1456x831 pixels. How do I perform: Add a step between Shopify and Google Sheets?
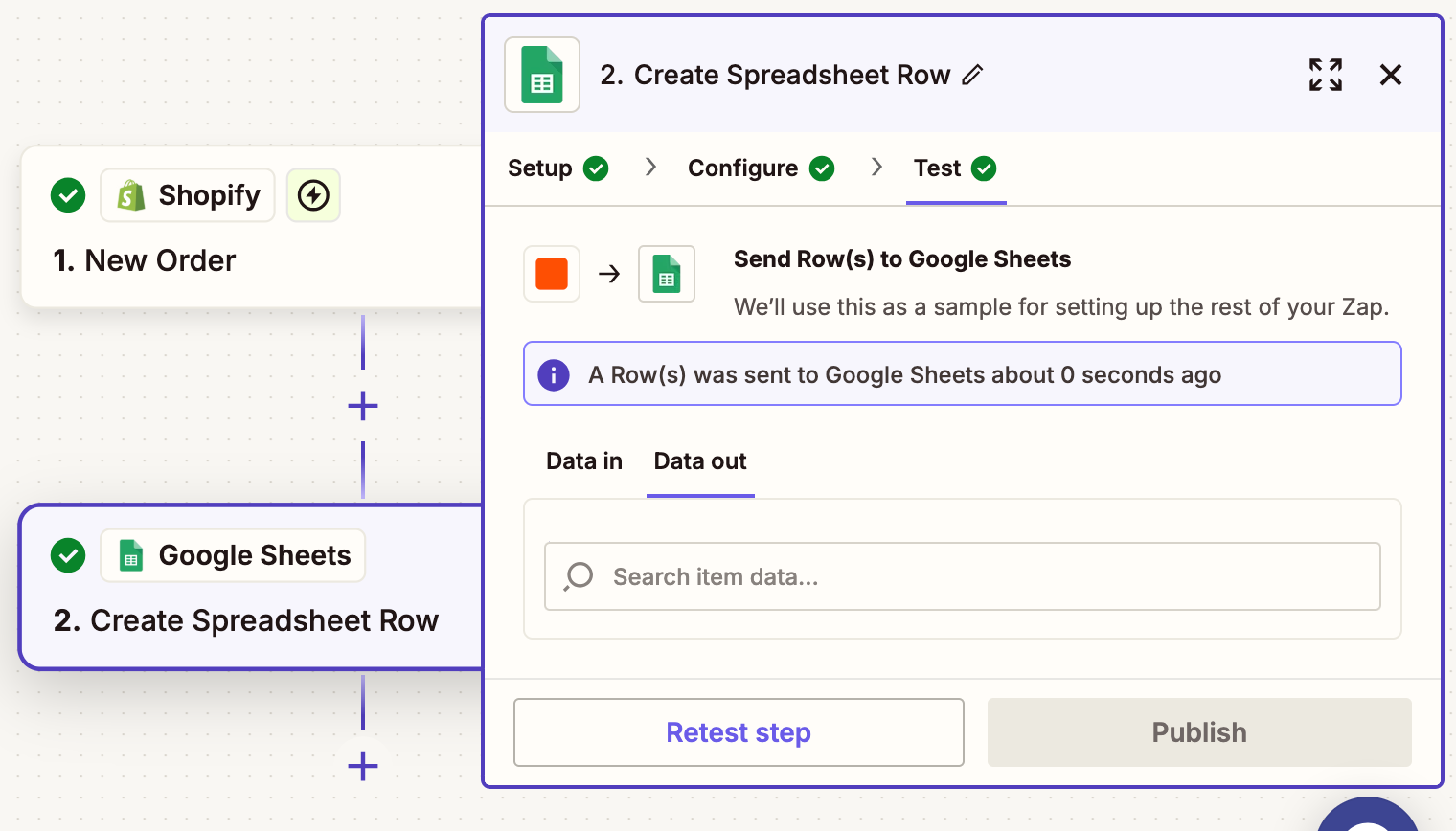[x=363, y=406]
